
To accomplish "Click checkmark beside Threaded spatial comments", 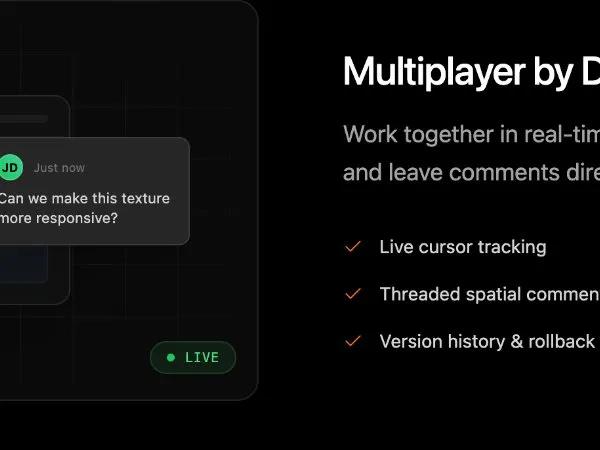I will tap(352, 294).
